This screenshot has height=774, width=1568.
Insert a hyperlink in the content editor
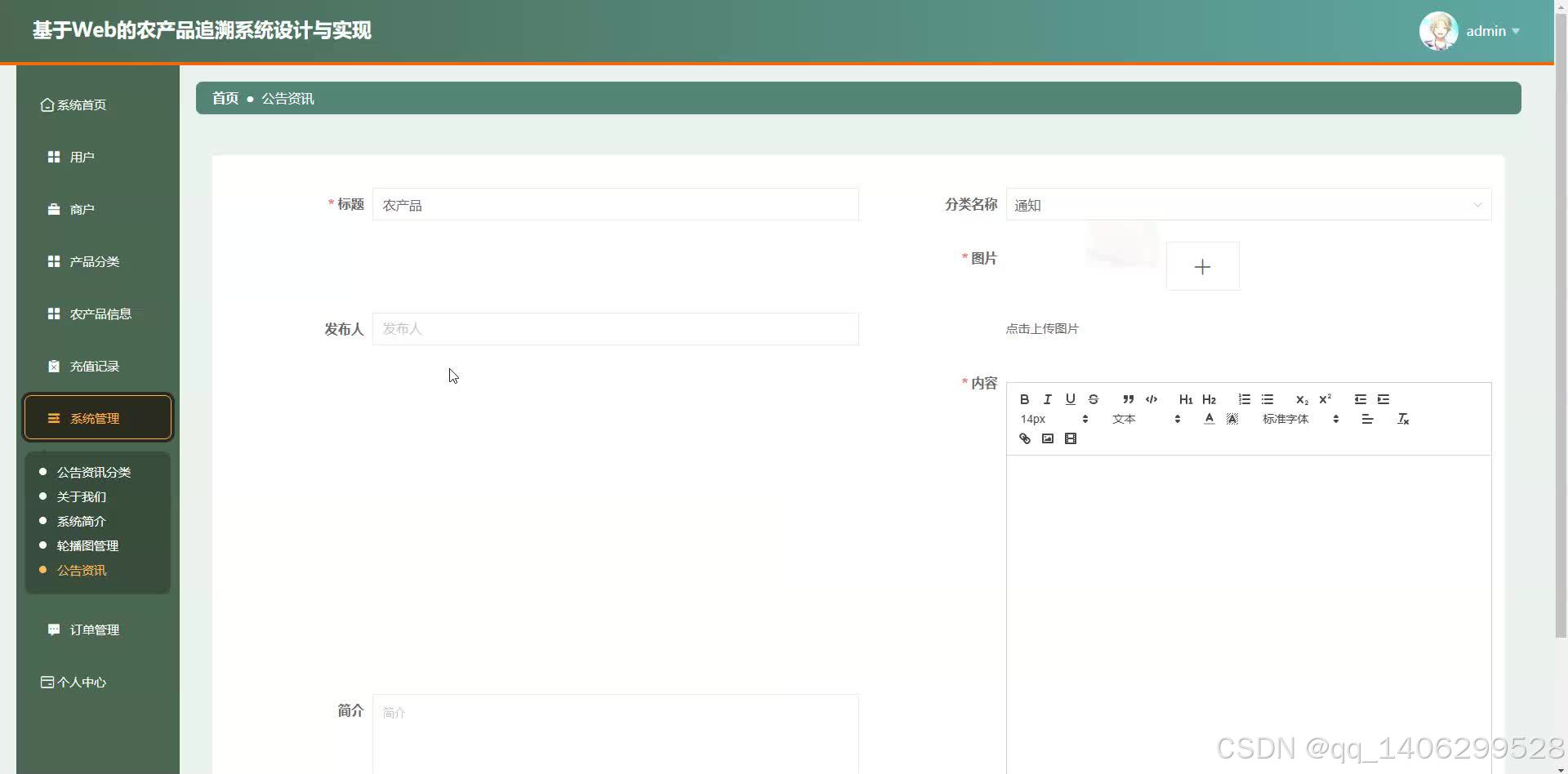coord(1025,438)
